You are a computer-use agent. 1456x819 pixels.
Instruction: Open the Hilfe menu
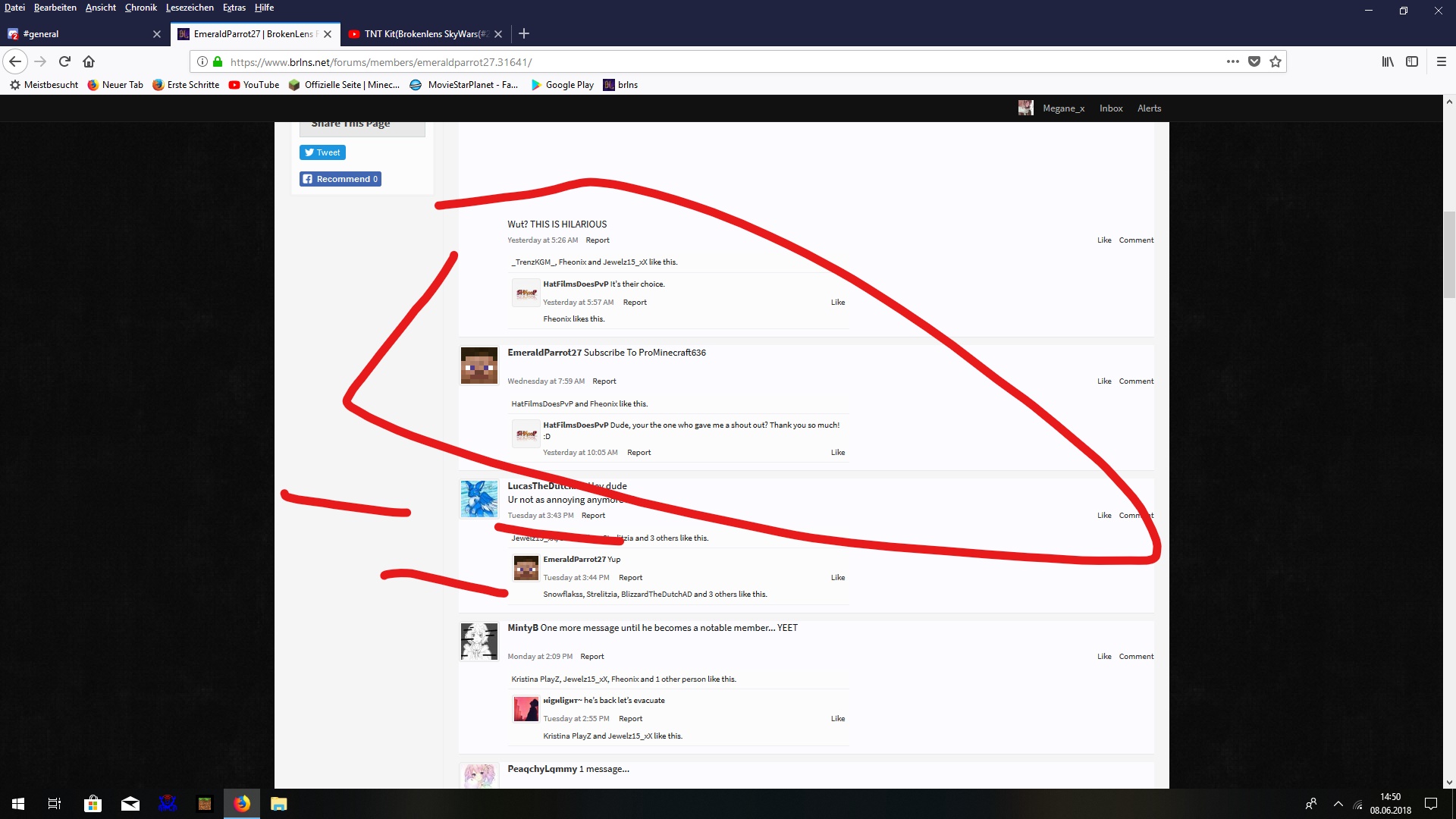(264, 8)
